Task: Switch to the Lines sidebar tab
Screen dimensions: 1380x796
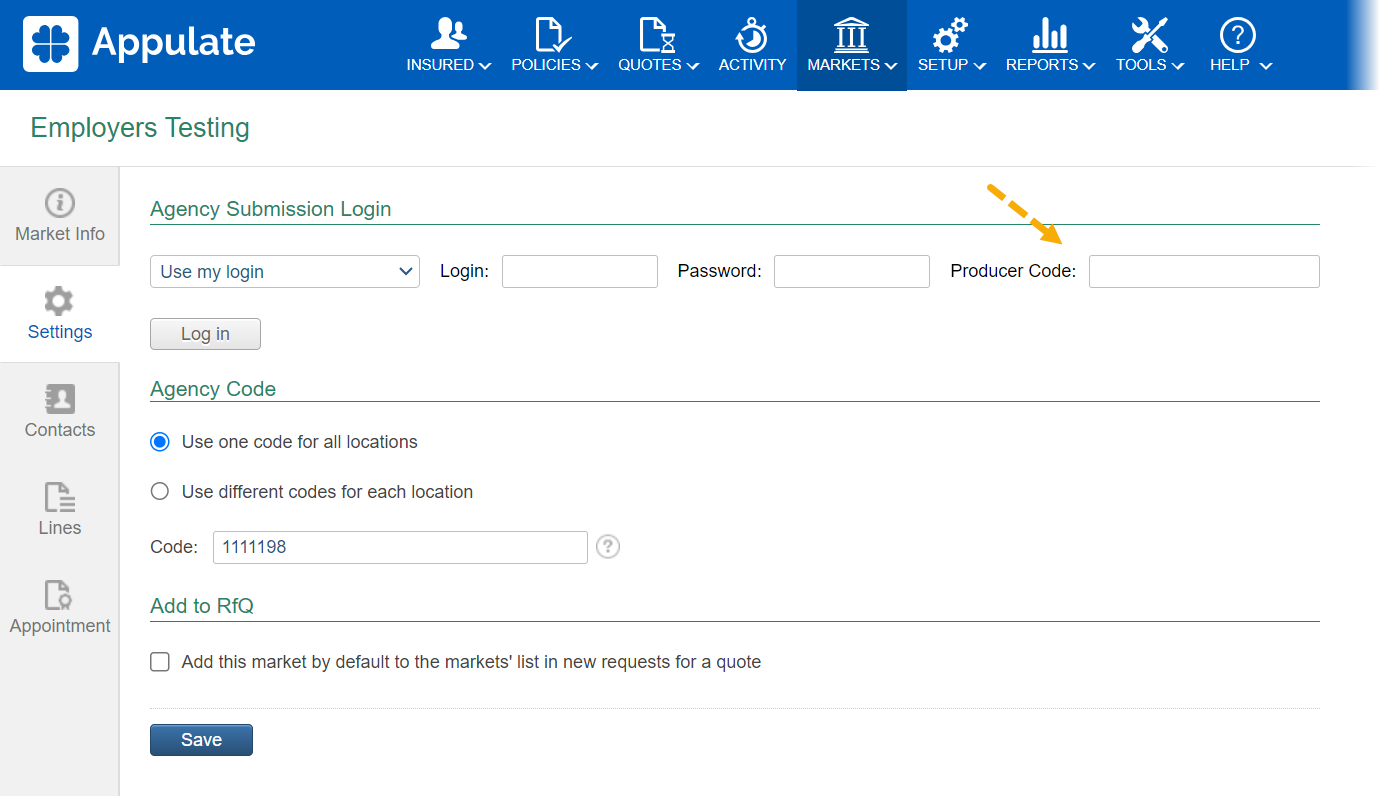Action: 60,510
